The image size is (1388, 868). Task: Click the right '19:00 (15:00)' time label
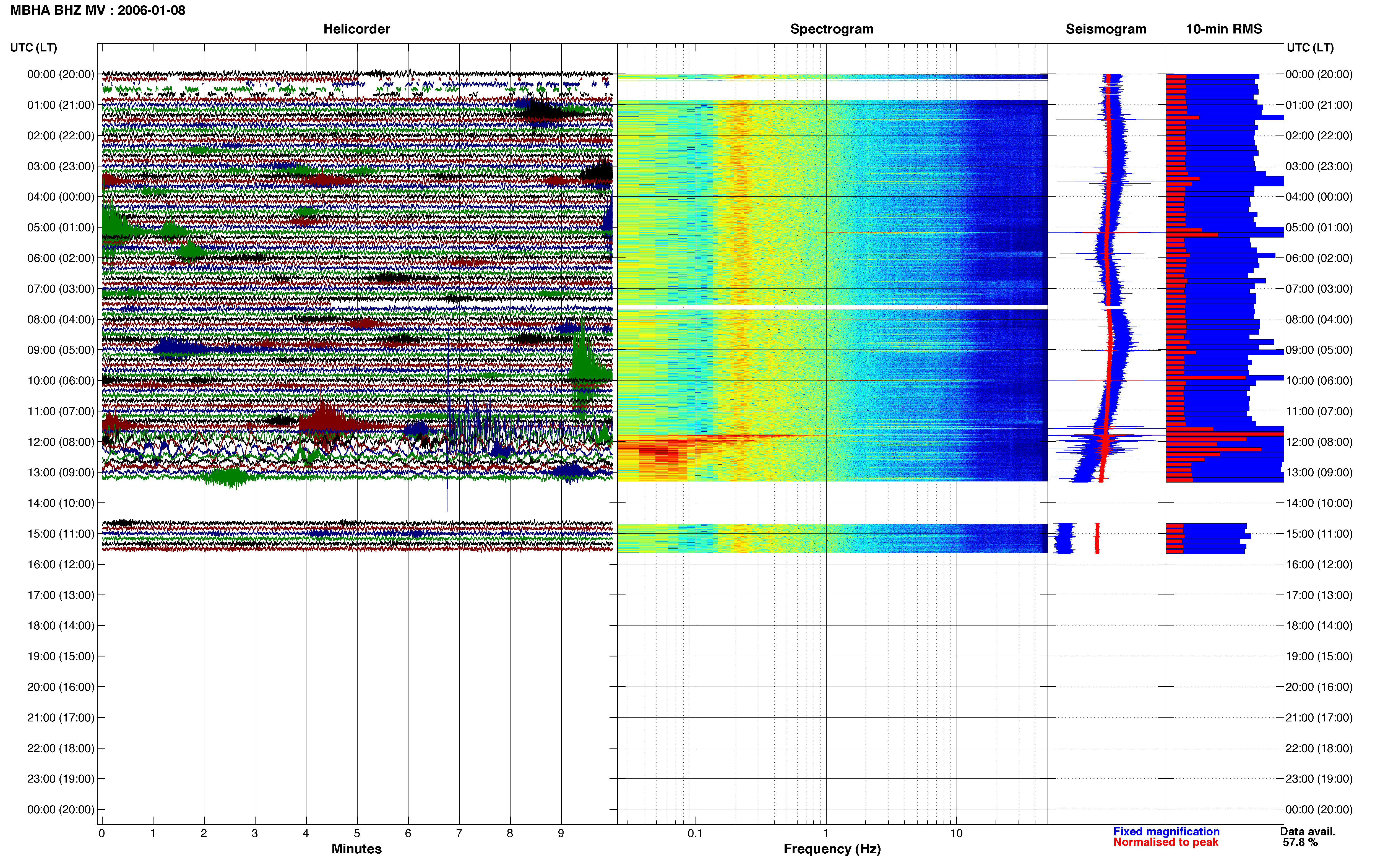pyautogui.click(x=1319, y=656)
